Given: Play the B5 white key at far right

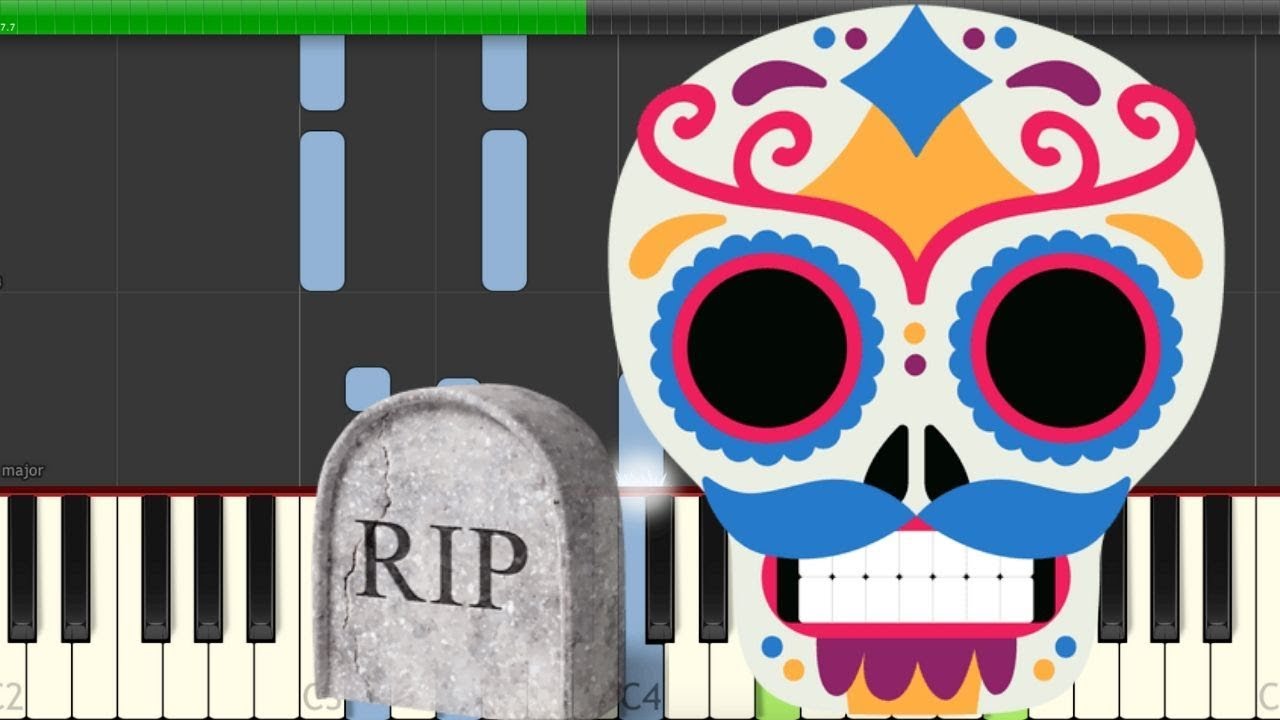Looking at the screenshot, I should click(1233, 680).
